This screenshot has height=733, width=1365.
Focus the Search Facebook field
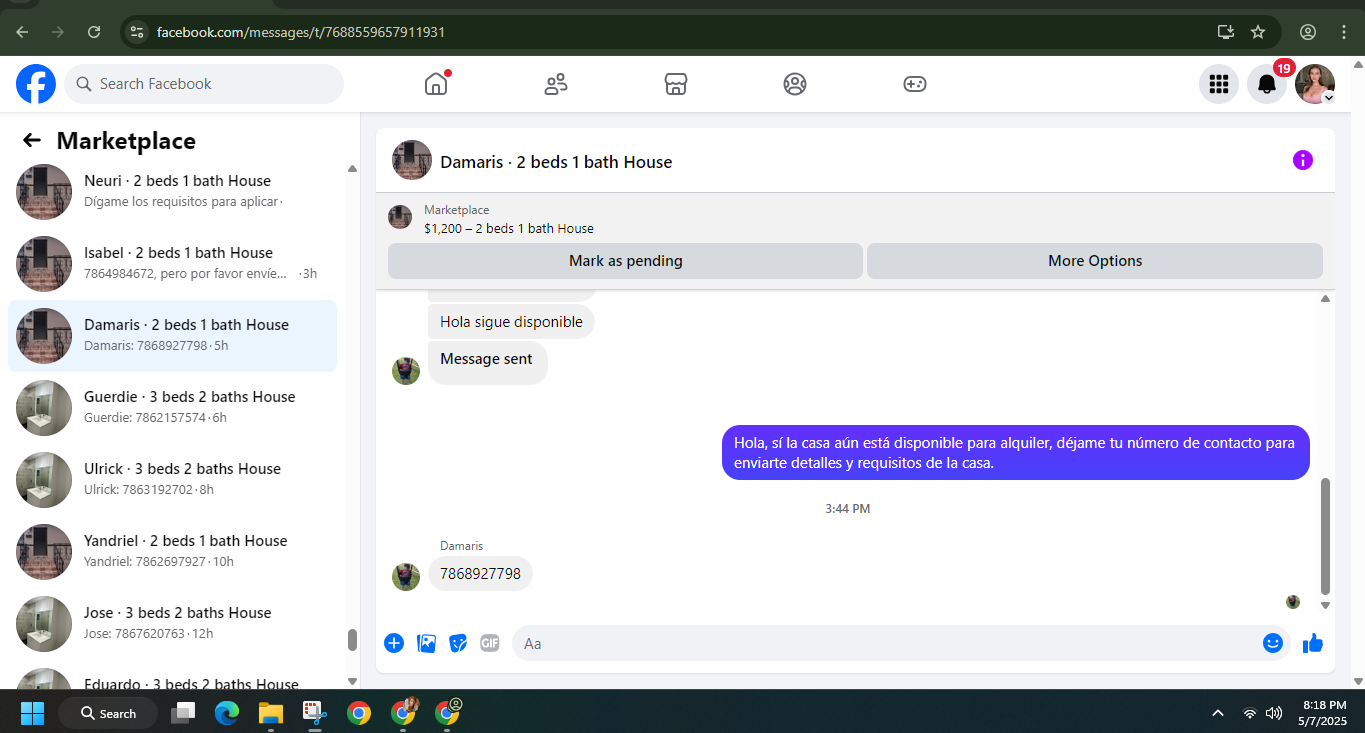point(204,84)
